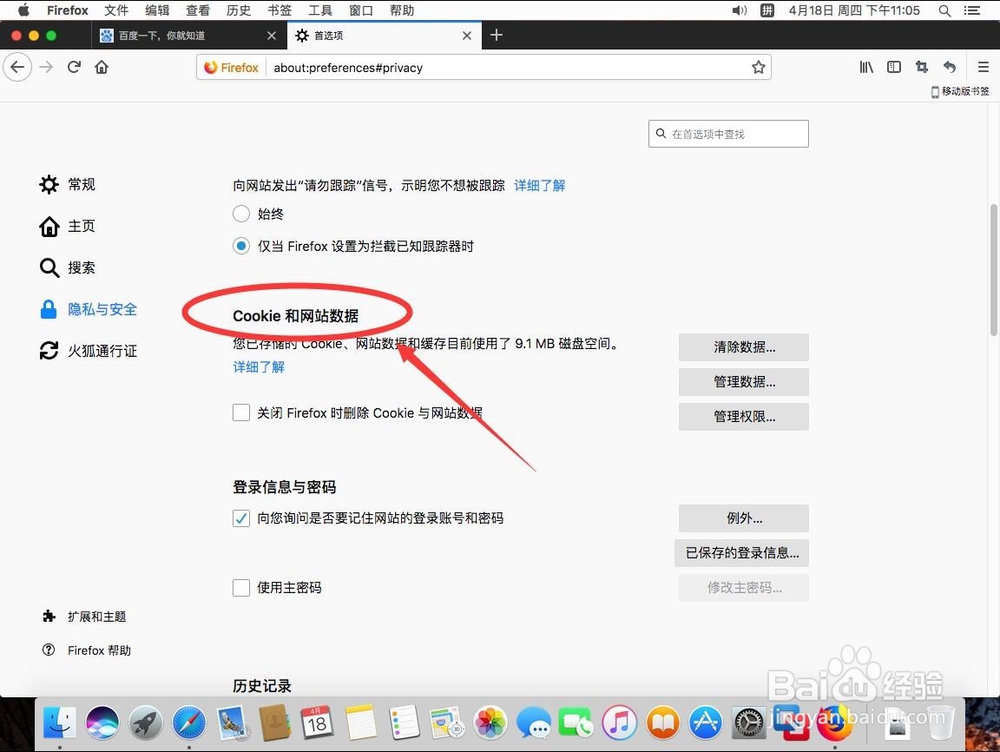Enable 关闭 Firefox 时删除 Cookie 与网站数据
This screenshot has width=1000, height=752.
[x=241, y=412]
